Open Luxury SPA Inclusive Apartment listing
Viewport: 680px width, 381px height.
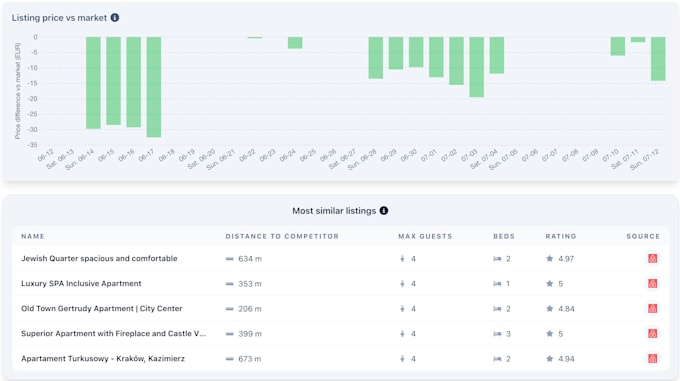pos(81,283)
